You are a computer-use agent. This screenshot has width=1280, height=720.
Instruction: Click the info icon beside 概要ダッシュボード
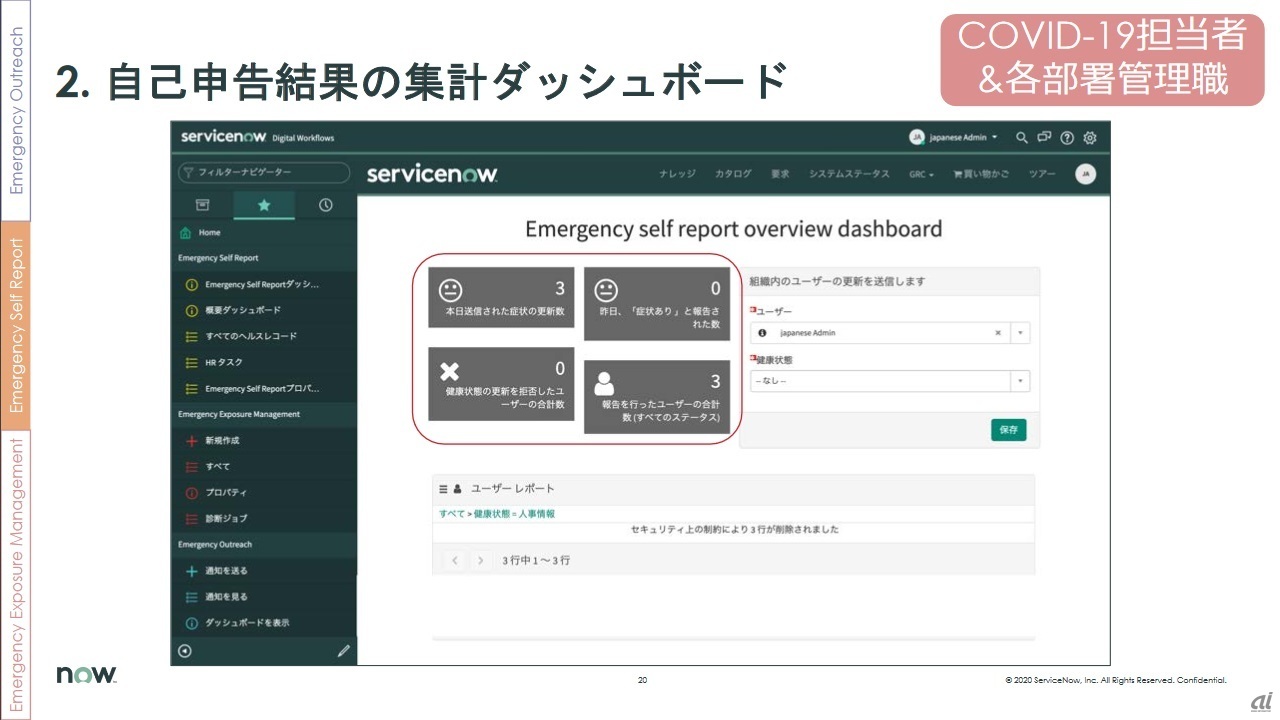[x=192, y=310]
